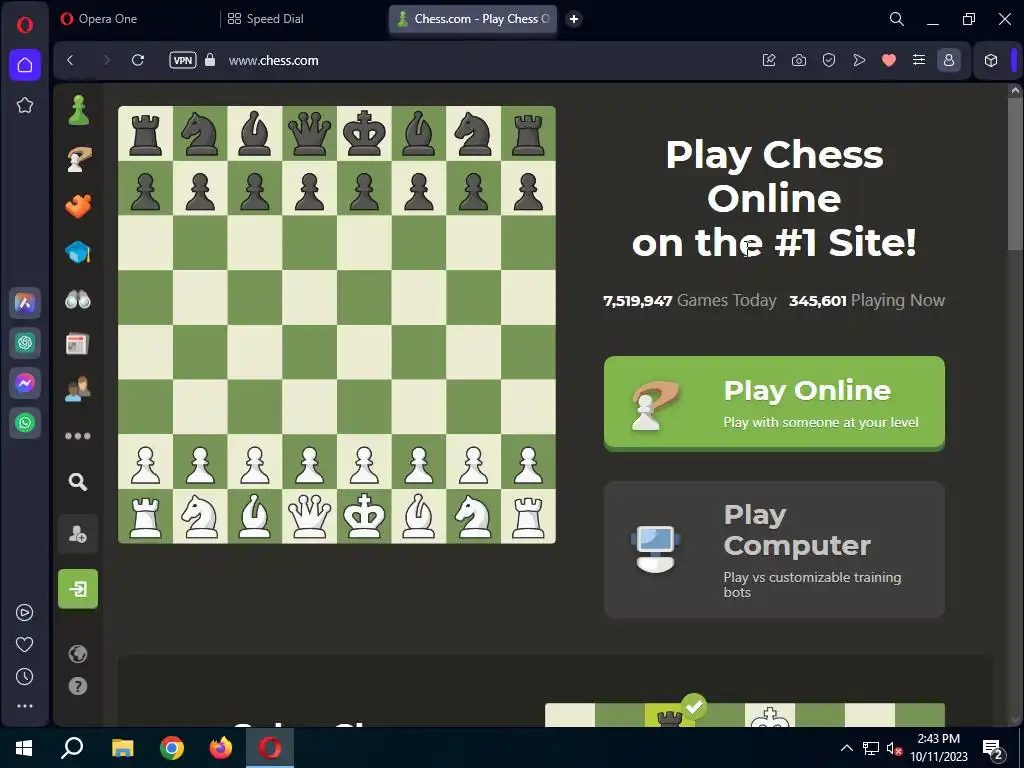Image resolution: width=1024 pixels, height=768 pixels.
Task: Click the ad blocker shield icon
Action: 829,60
